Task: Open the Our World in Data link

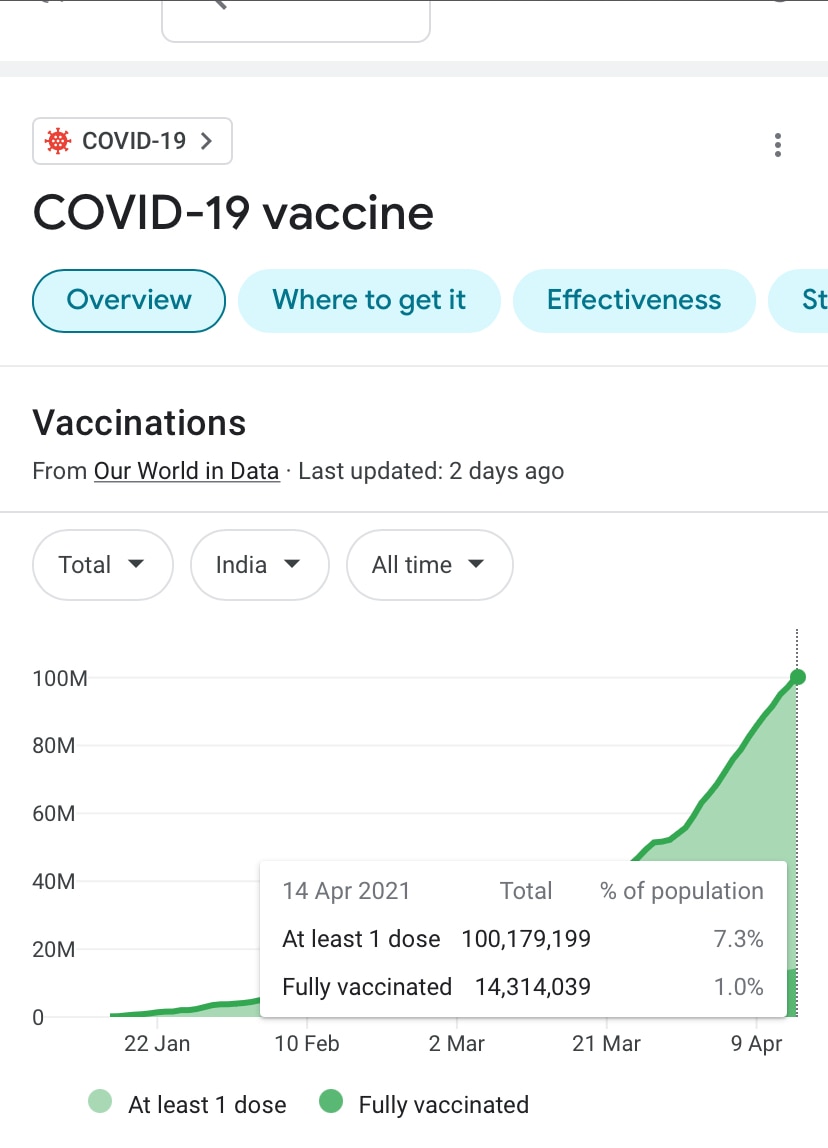Action: point(186,471)
